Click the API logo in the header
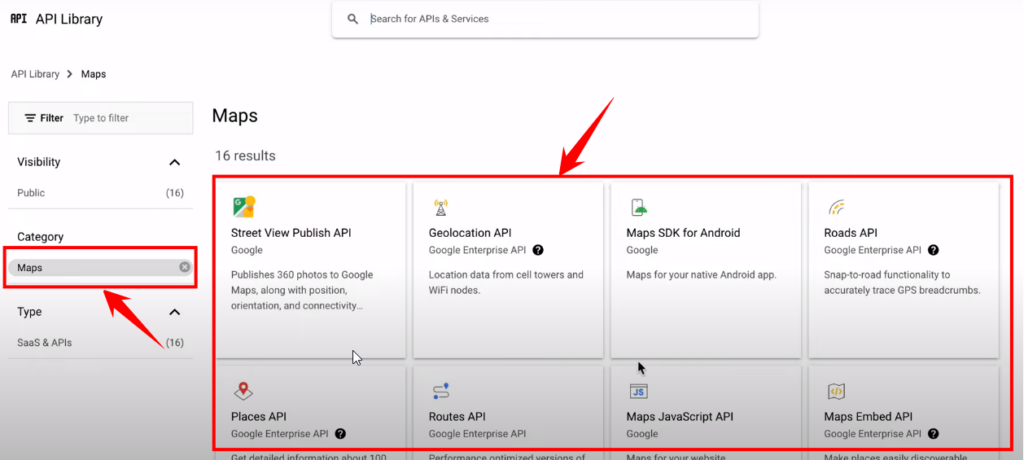The height and width of the screenshot is (460, 1024). click(19, 19)
